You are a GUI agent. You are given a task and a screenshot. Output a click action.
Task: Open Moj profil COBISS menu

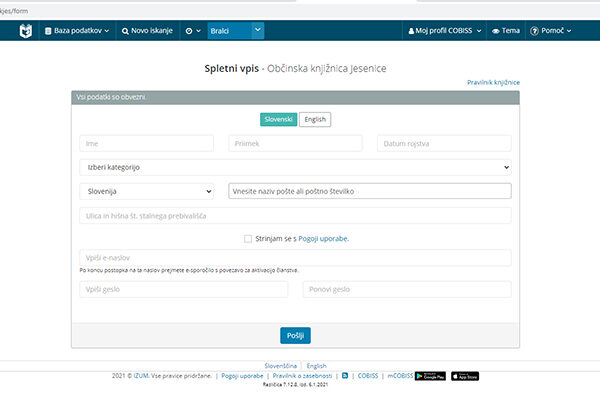click(x=445, y=31)
